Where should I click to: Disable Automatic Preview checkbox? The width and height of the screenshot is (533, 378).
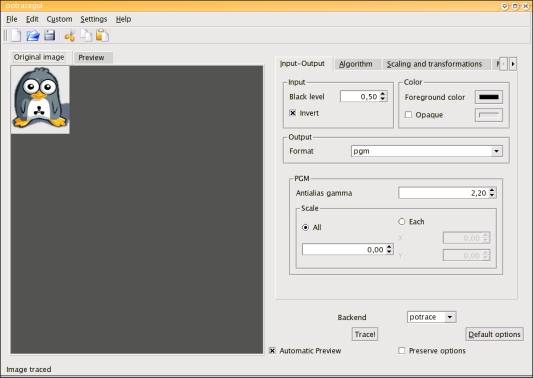tap(272, 350)
